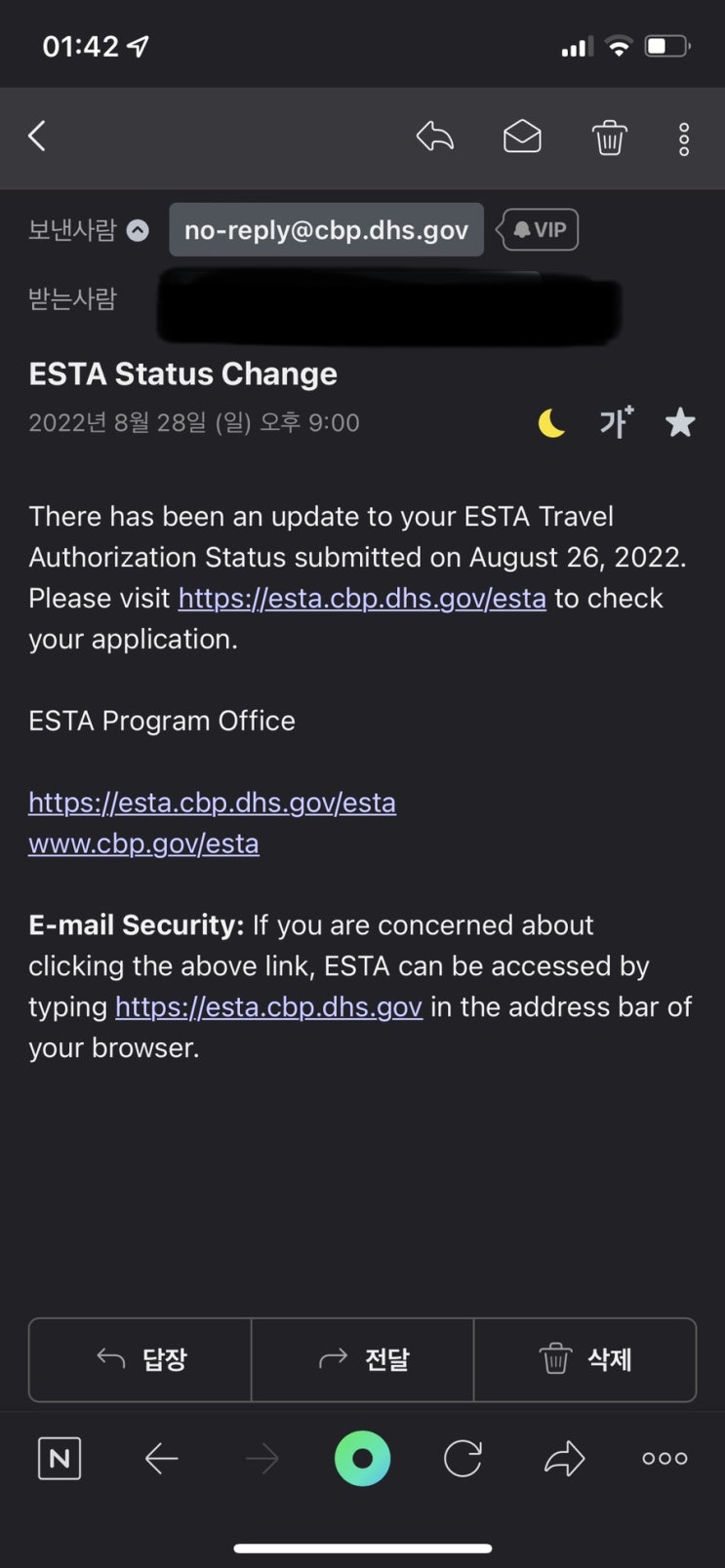Expand sender details next to 보낸사람
This screenshot has width=725, height=1568.
pos(139,230)
